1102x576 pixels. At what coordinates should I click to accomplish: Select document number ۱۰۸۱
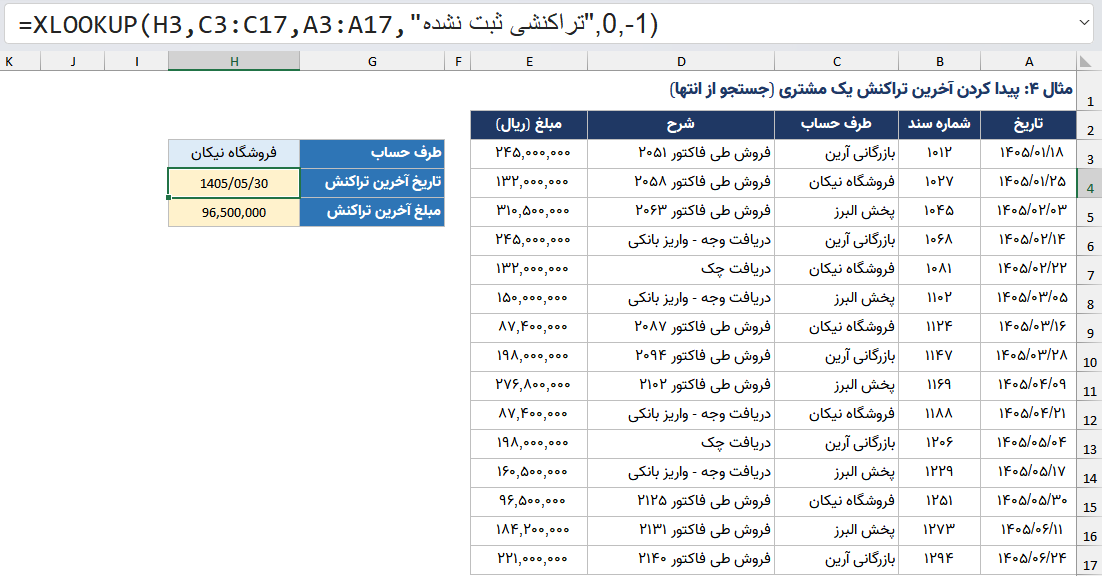click(x=940, y=270)
